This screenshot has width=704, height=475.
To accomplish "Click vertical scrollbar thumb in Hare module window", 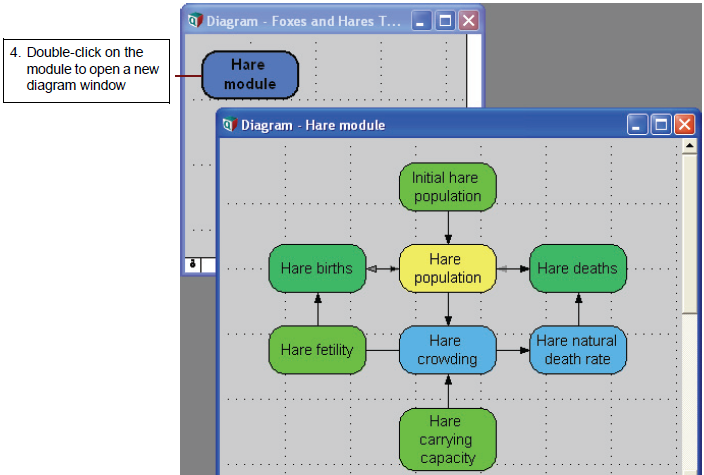I will (x=689, y=233).
